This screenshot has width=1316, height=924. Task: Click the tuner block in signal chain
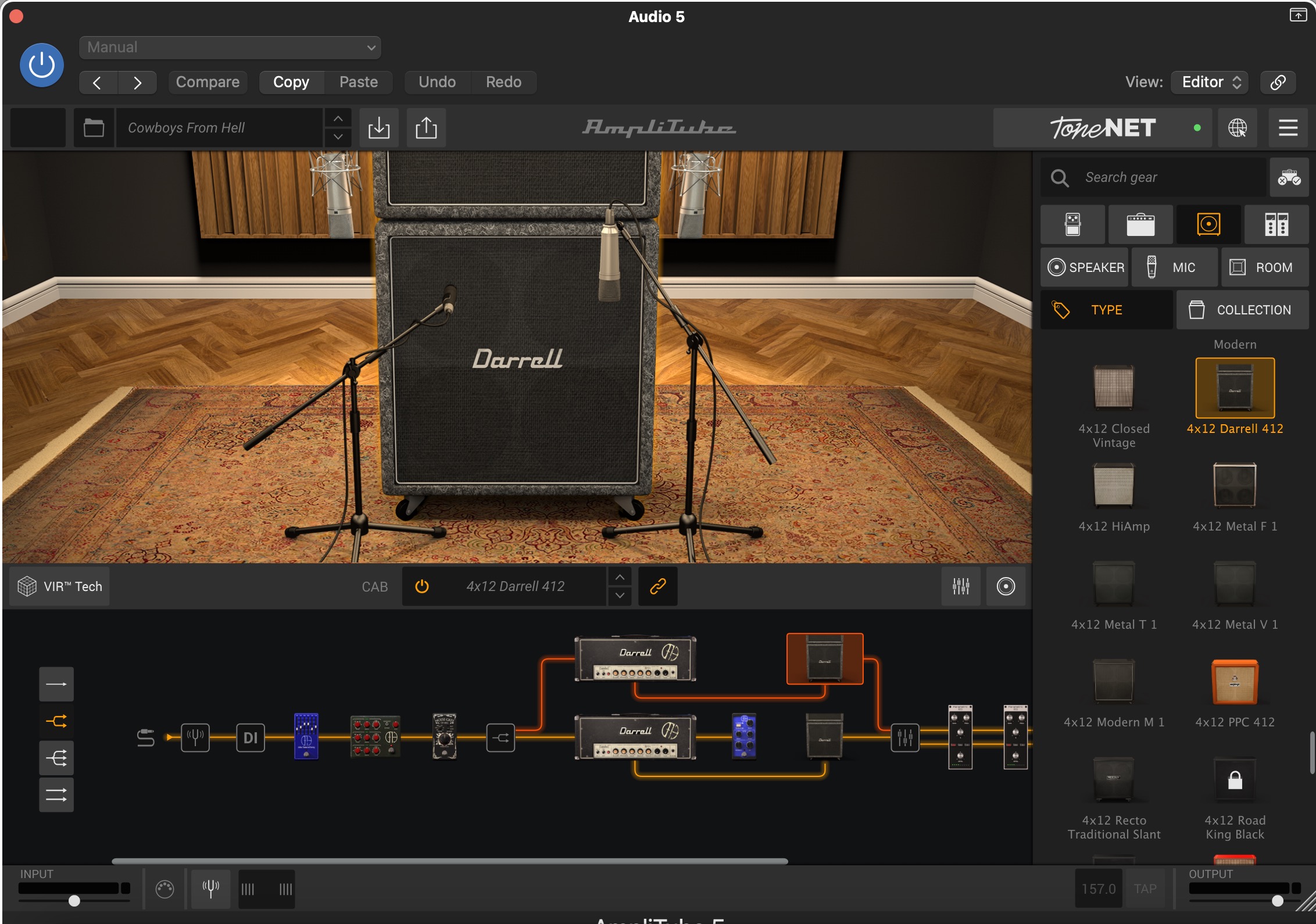(x=195, y=737)
